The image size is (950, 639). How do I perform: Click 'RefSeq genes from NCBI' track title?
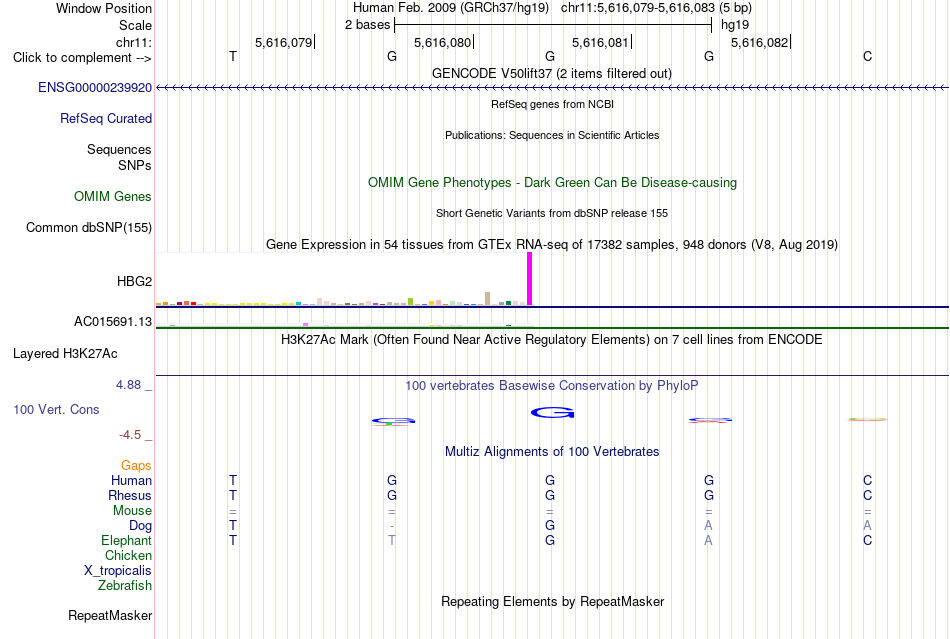click(553, 104)
